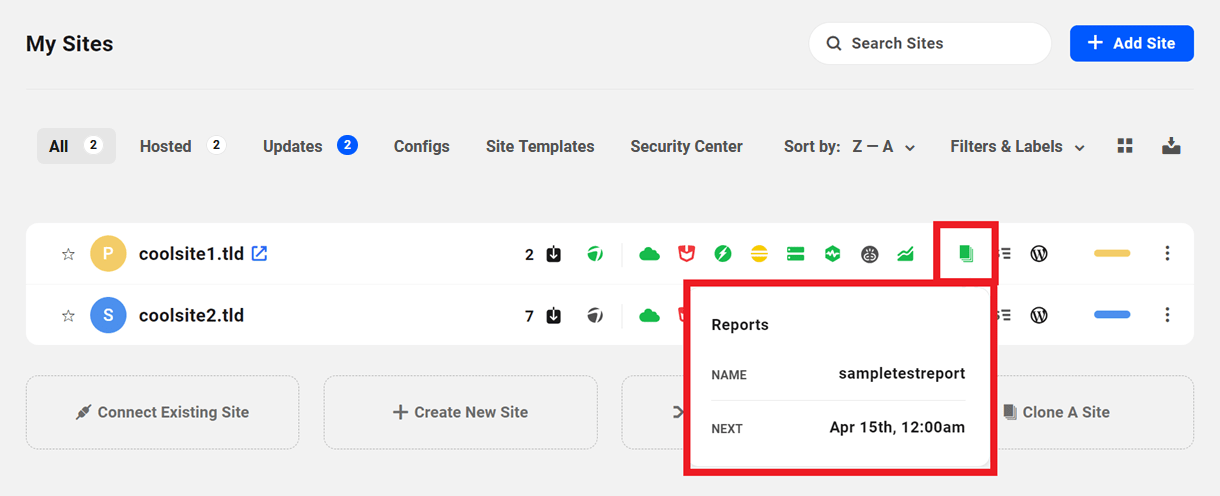
Task: Open backups cloud icon for coolsite1.tld
Action: (x=650, y=254)
